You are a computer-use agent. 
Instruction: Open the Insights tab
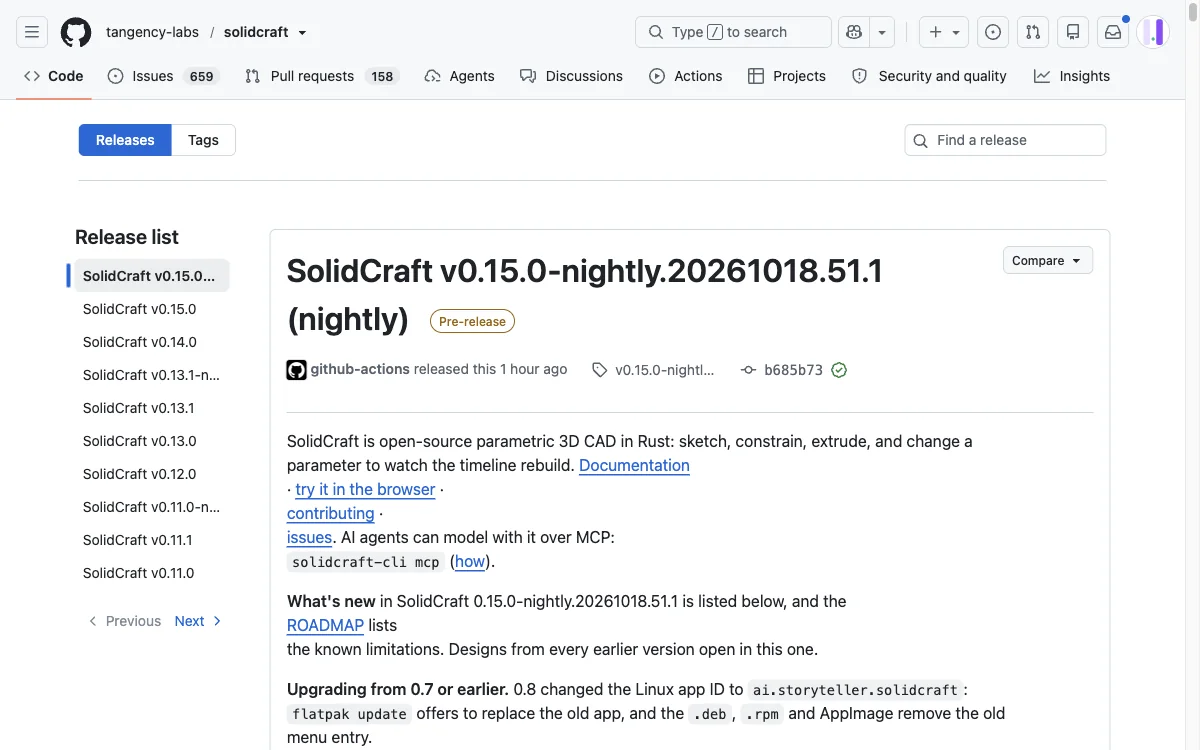(x=1072, y=76)
